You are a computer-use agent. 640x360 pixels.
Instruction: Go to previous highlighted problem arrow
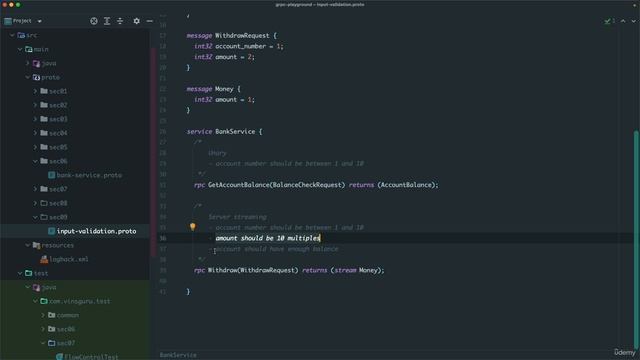623,21
